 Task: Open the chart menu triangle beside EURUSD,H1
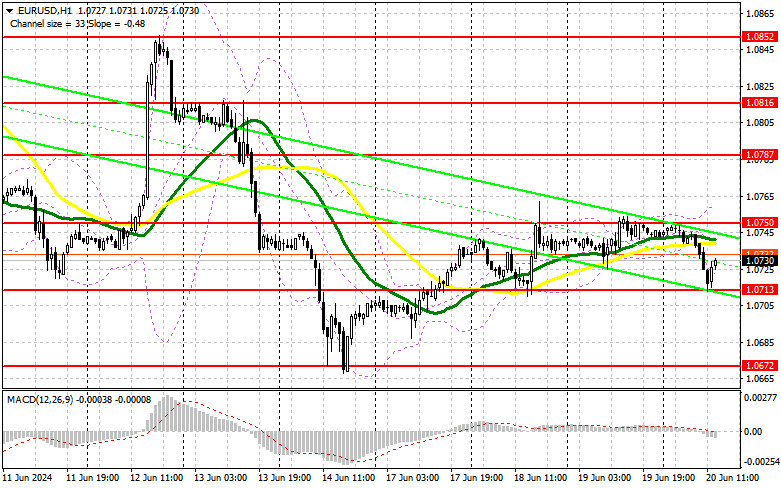9,11
